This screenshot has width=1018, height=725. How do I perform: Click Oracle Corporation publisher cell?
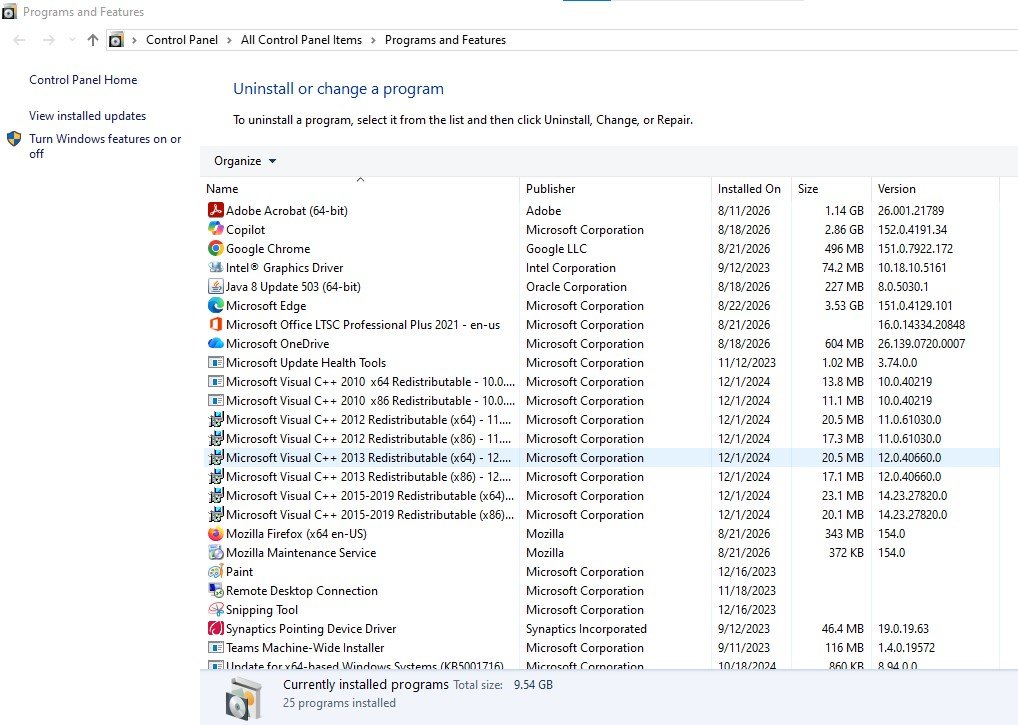[x=577, y=286]
